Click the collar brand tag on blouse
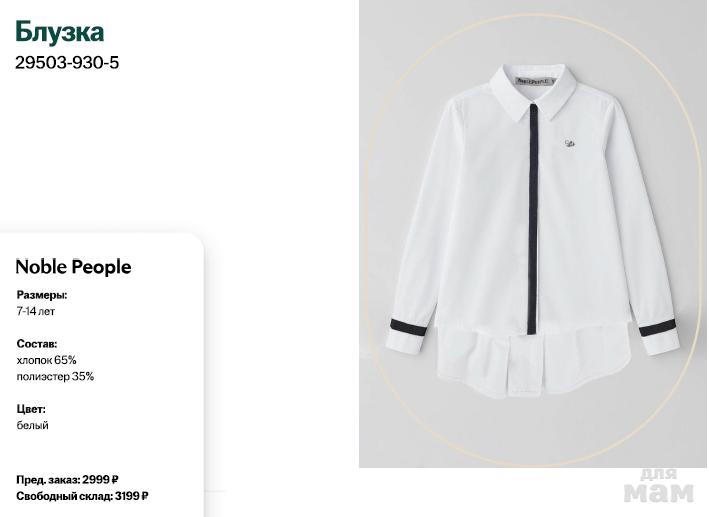This screenshot has height=517, width=709. click(x=535, y=81)
